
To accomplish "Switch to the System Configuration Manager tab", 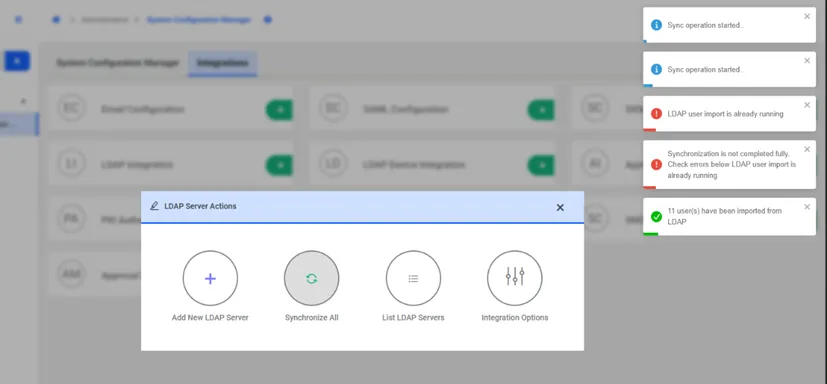I will click(x=118, y=63).
